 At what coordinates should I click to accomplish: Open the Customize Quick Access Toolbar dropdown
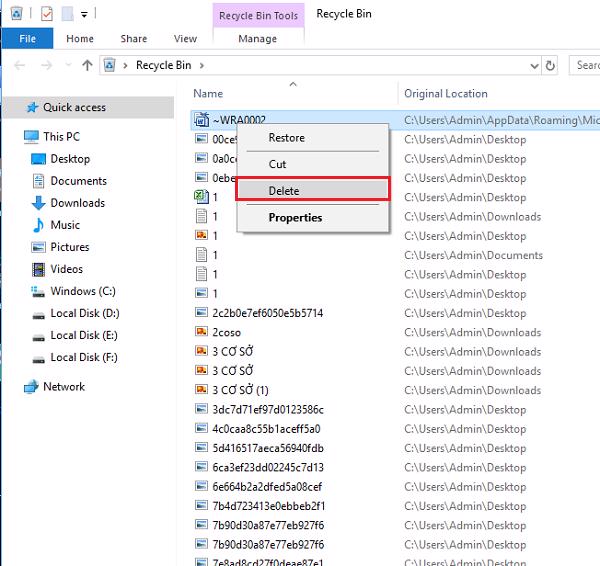tap(84, 15)
